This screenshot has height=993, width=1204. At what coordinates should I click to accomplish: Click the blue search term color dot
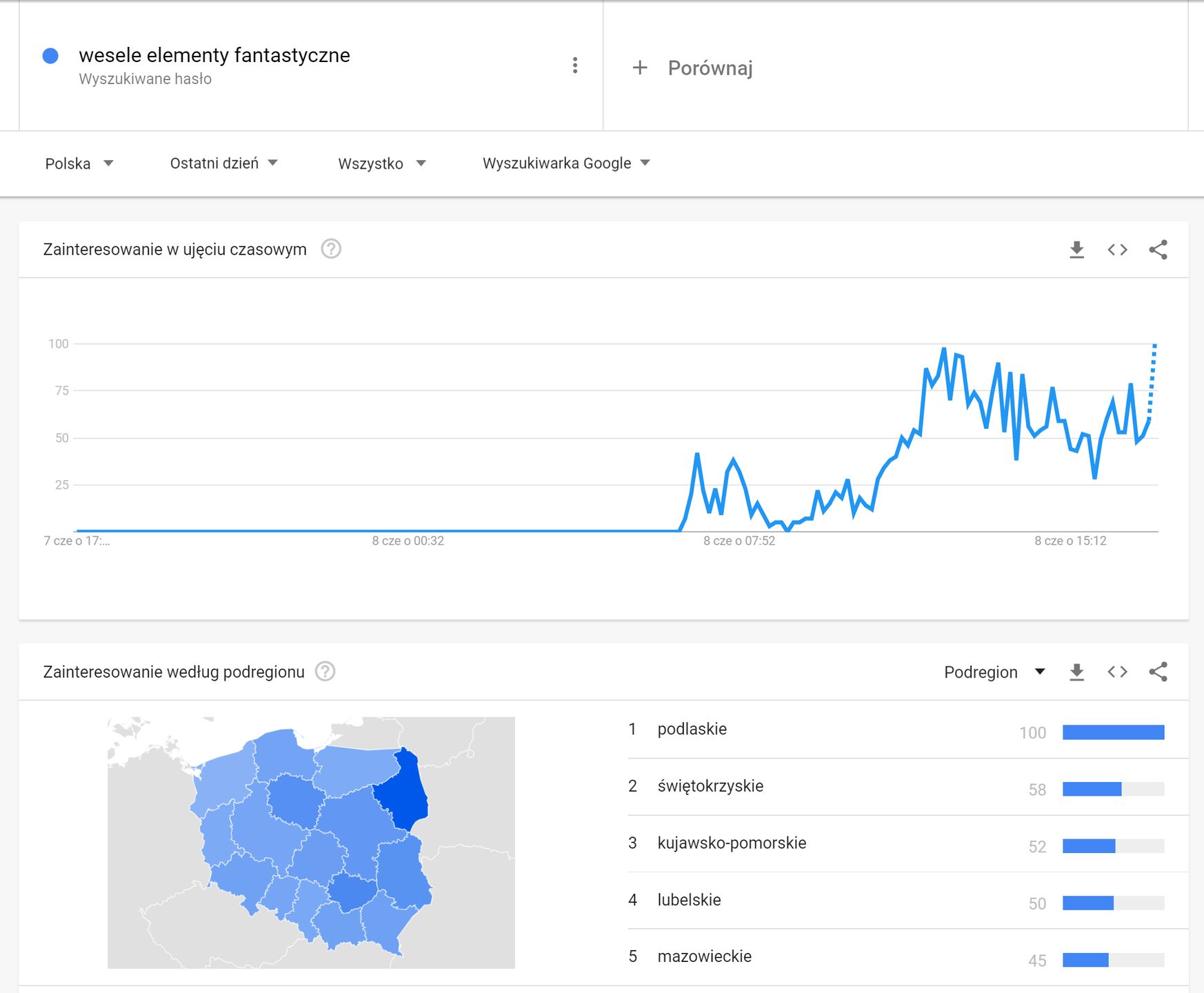pos(50,56)
